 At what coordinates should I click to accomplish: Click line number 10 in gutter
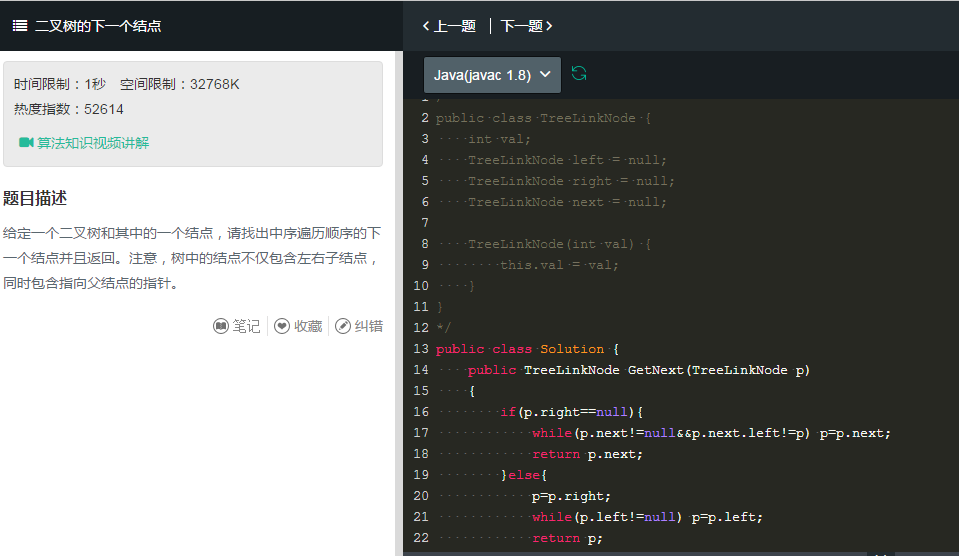coord(421,286)
